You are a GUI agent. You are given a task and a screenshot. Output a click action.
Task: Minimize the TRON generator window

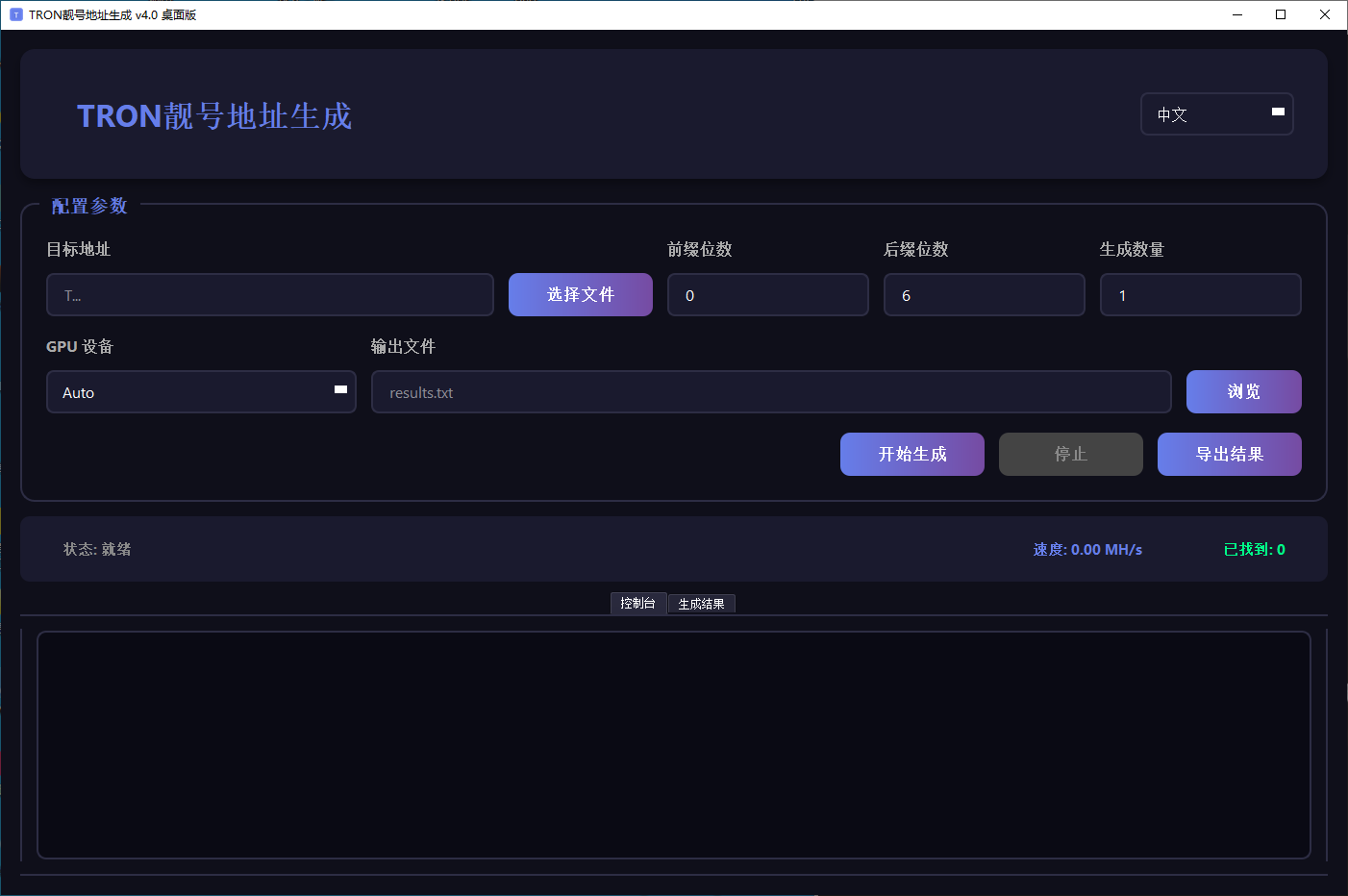point(1237,14)
